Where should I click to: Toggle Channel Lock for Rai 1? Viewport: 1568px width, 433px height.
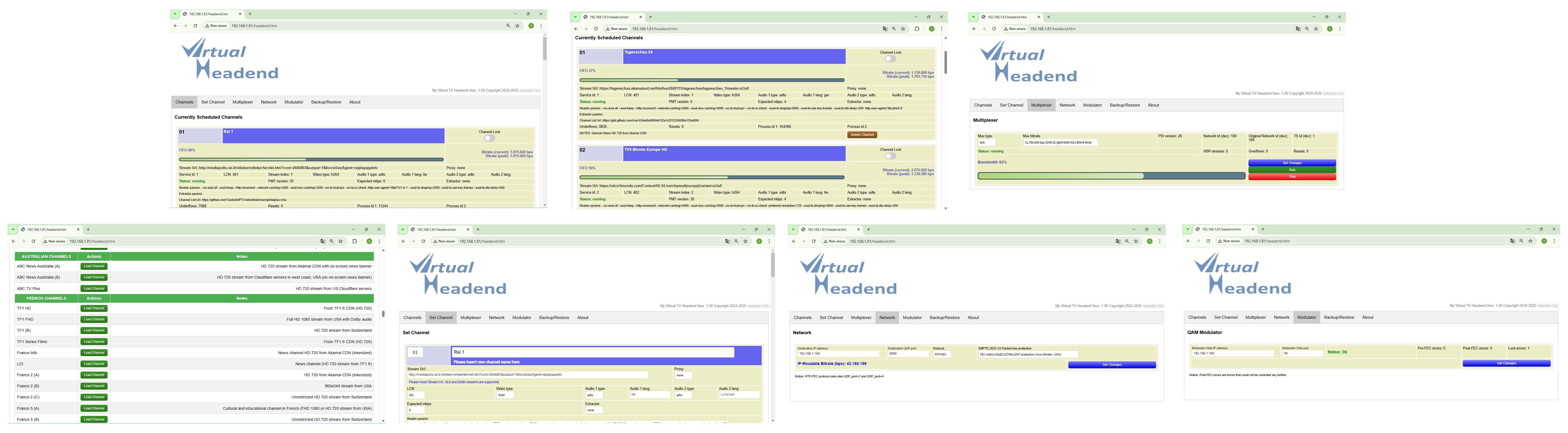point(489,138)
